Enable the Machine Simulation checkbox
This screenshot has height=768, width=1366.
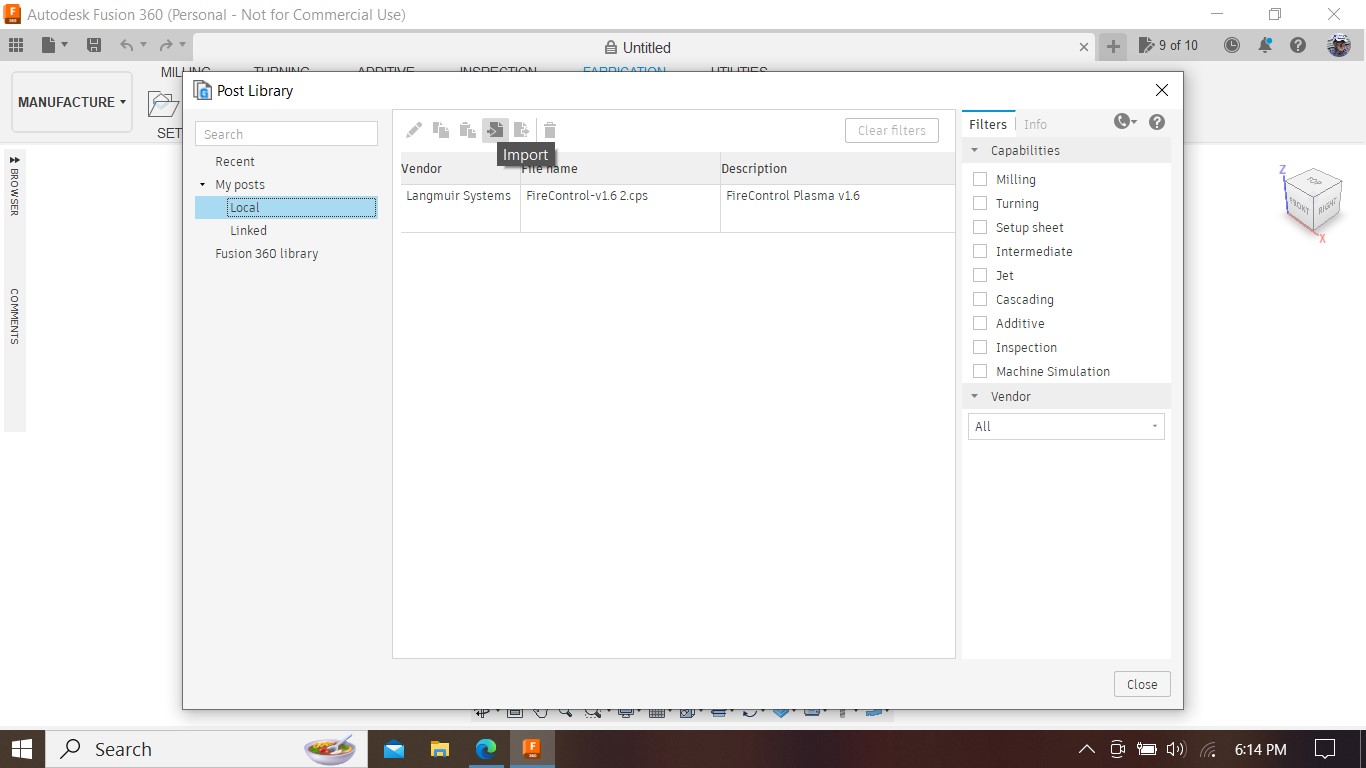980,371
